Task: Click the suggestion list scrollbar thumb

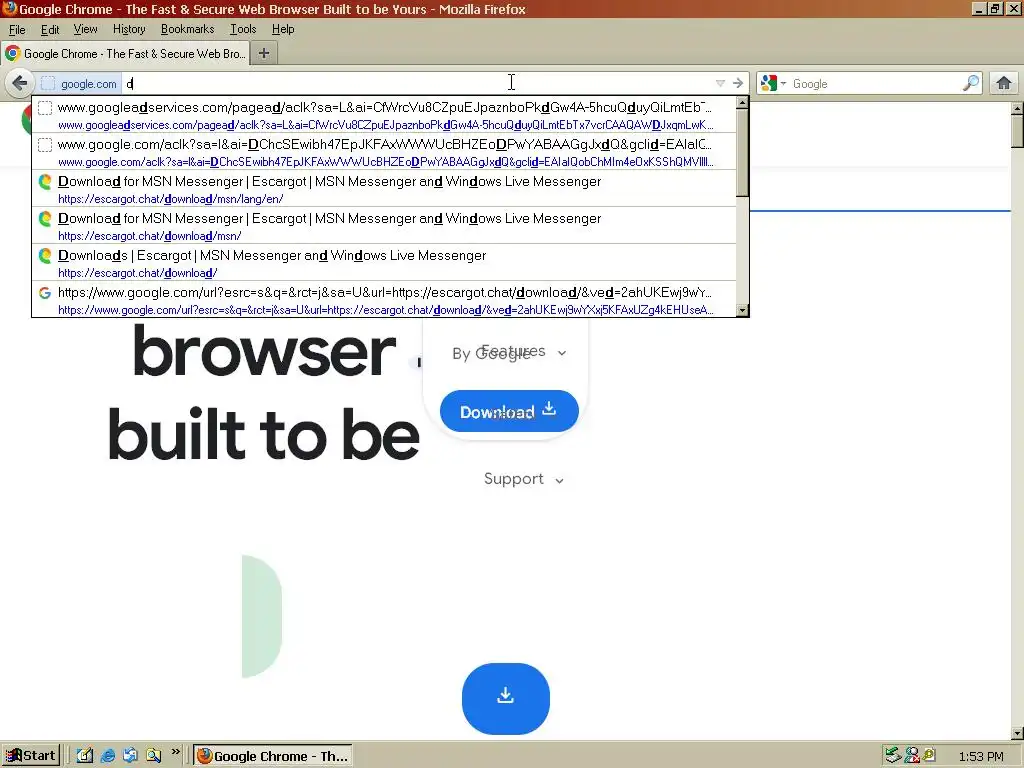Action: 742,152
